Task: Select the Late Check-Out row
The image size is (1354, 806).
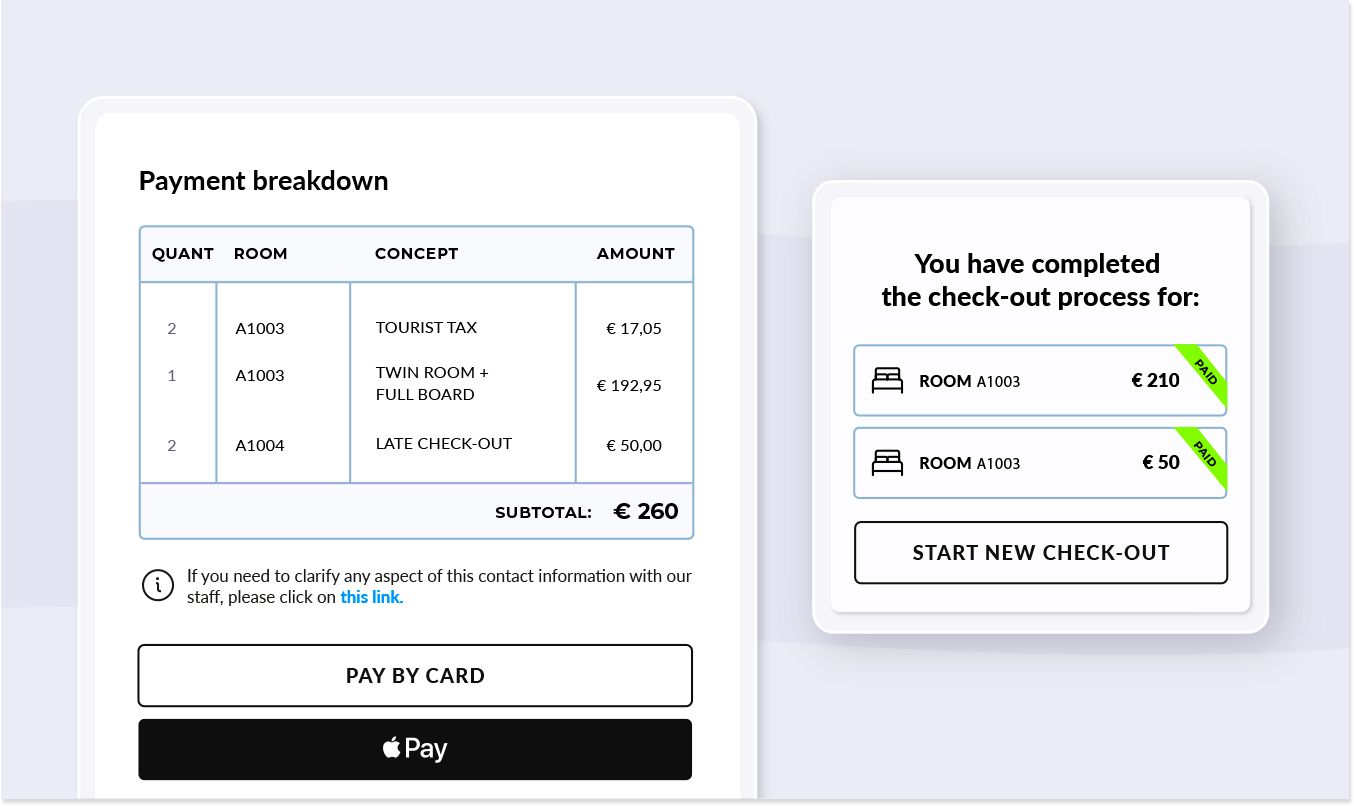Action: 416,445
